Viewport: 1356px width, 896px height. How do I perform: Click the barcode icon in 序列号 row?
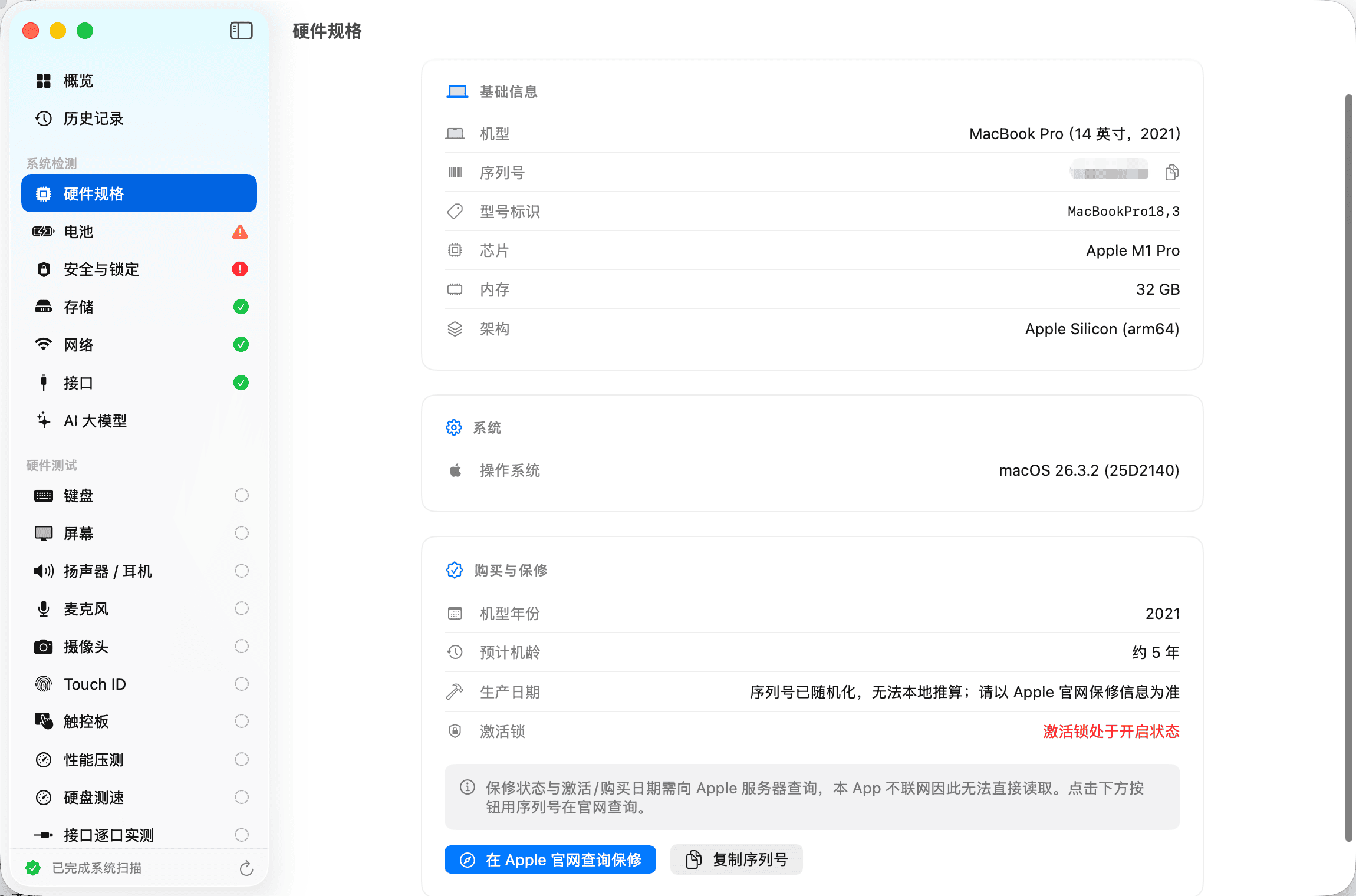coord(455,172)
